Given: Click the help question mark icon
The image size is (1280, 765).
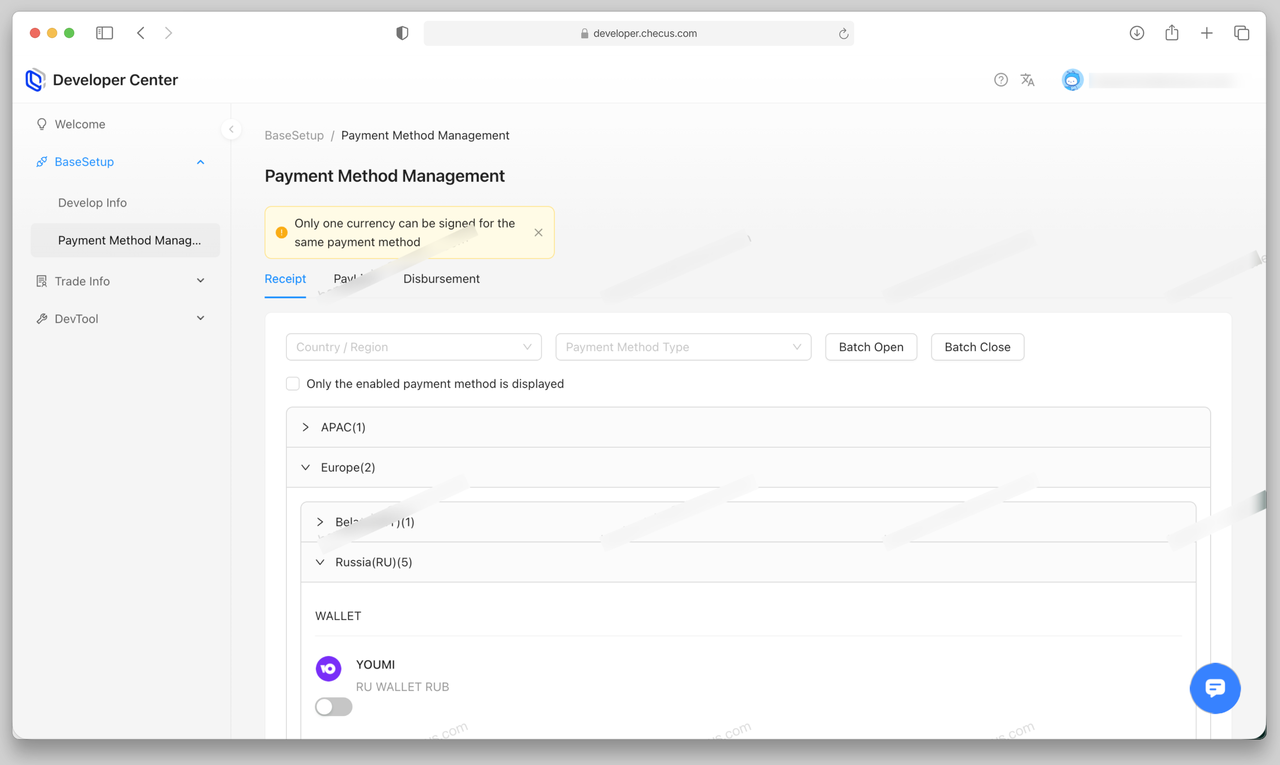Looking at the screenshot, I should [1000, 80].
